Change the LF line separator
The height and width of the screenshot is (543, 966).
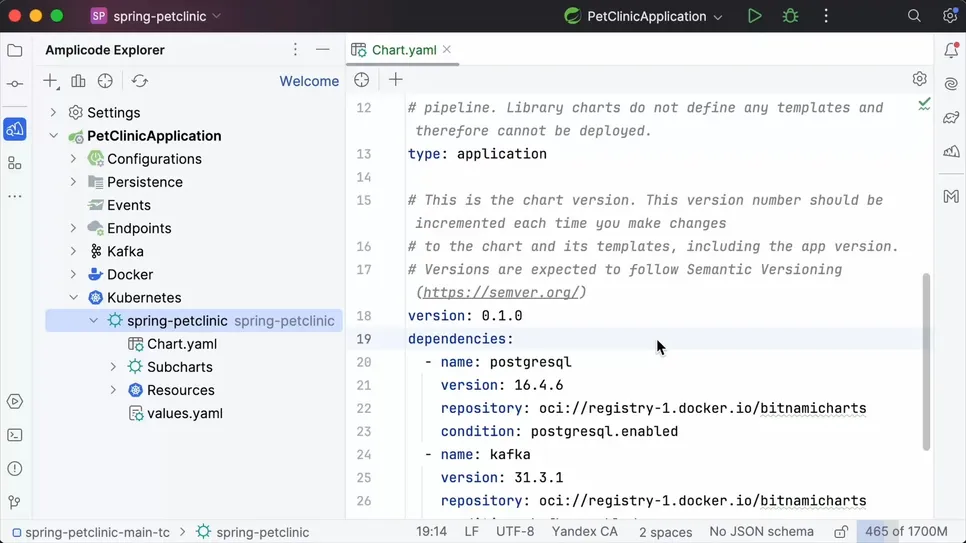coord(471,532)
